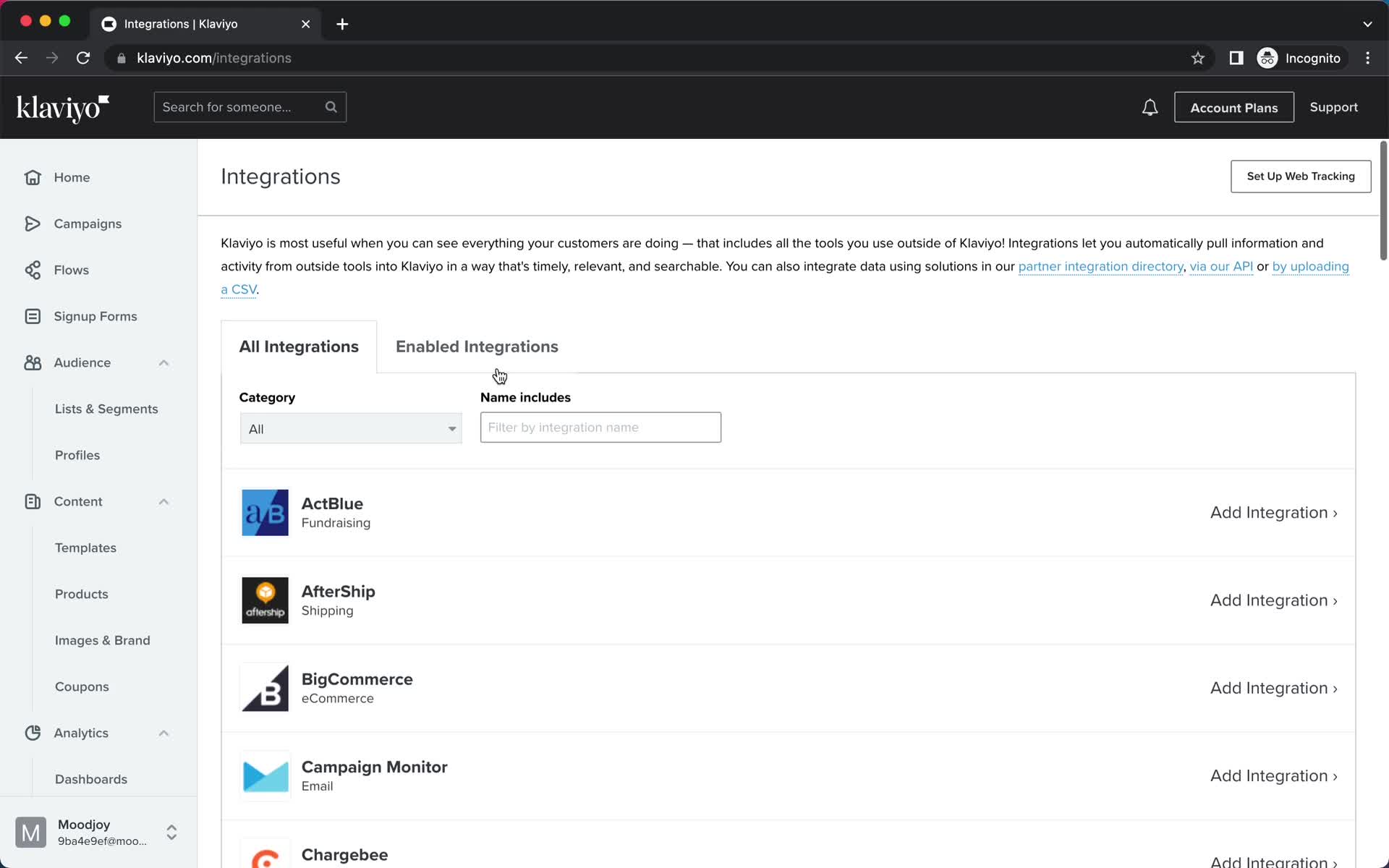Open Templates in the sidebar
The height and width of the screenshot is (868, 1389).
[x=85, y=548]
